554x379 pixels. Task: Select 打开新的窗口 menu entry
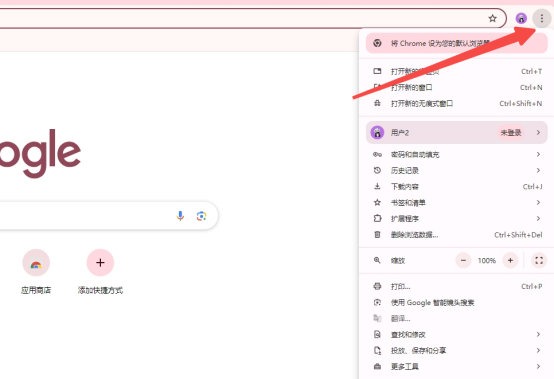coord(456,87)
